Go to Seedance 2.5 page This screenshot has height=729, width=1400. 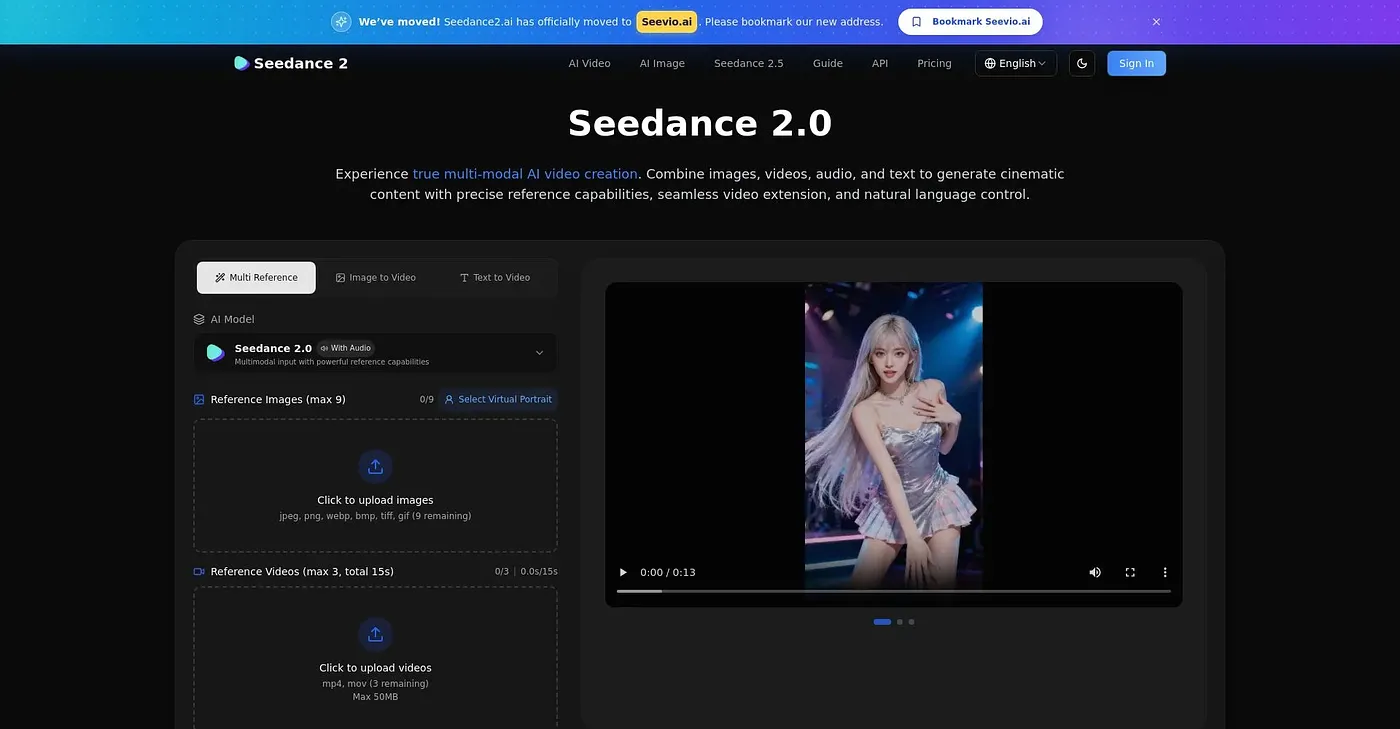pyautogui.click(x=749, y=63)
